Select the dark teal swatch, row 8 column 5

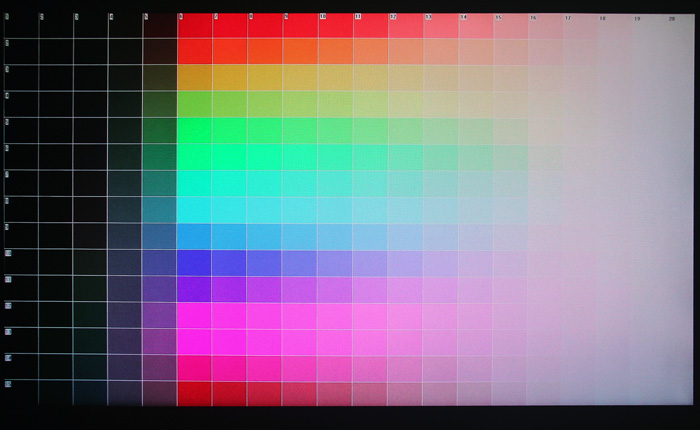pos(160,209)
